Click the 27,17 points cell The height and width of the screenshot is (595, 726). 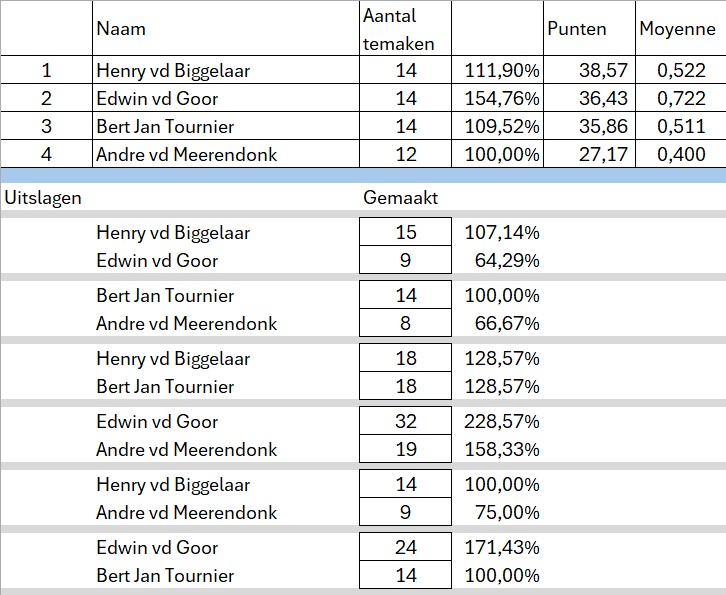pos(589,154)
